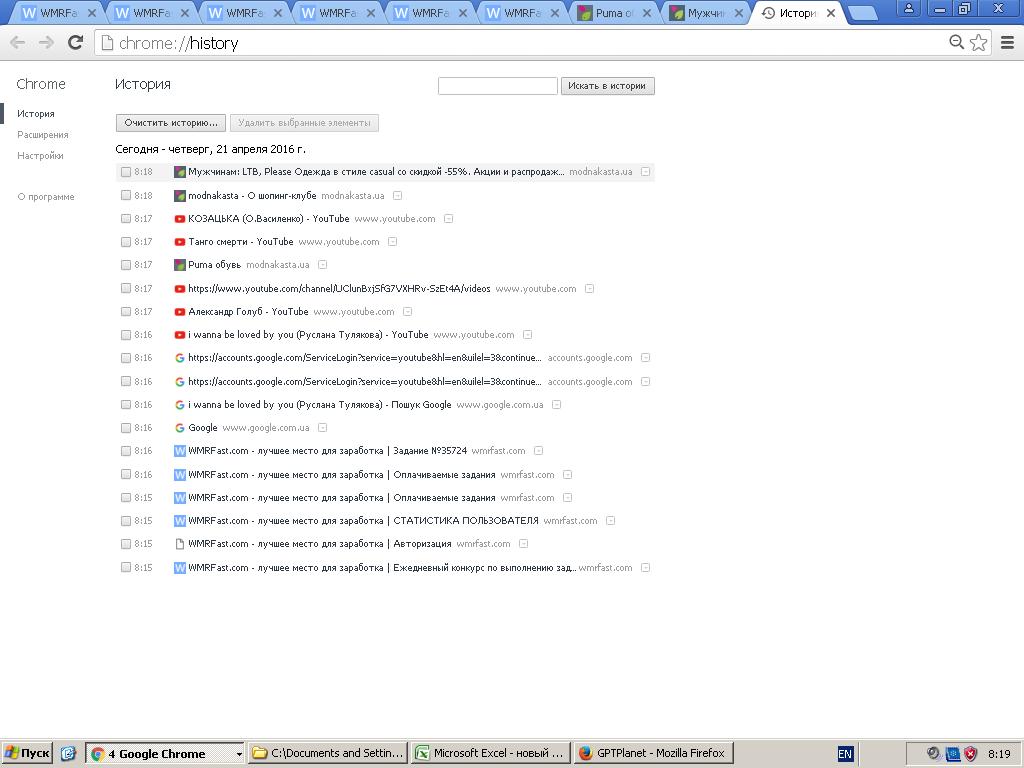
Task: Tick checkbox of Танго смерти entry
Action: point(125,242)
